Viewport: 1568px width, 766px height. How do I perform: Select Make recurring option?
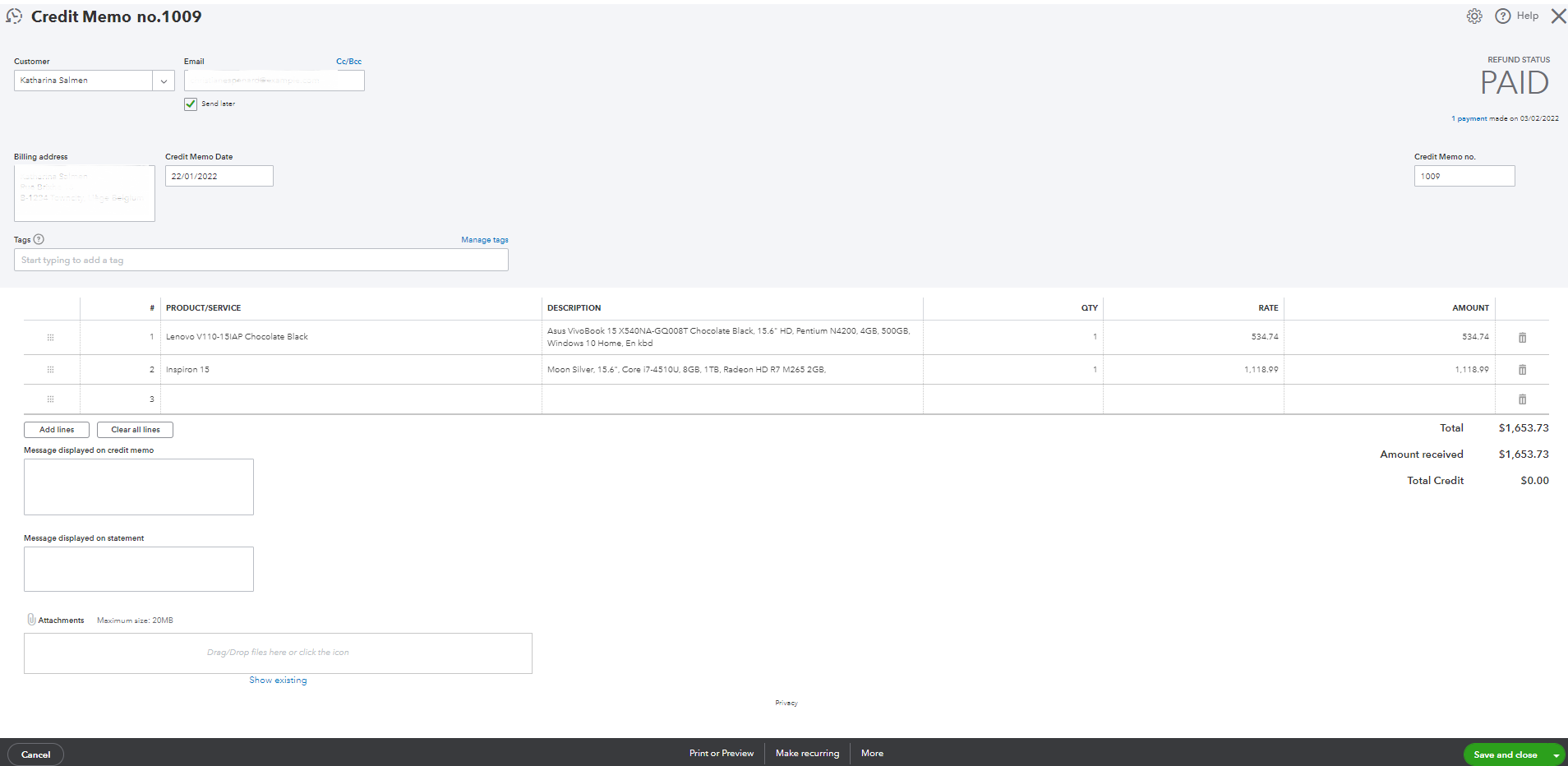(x=808, y=754)
